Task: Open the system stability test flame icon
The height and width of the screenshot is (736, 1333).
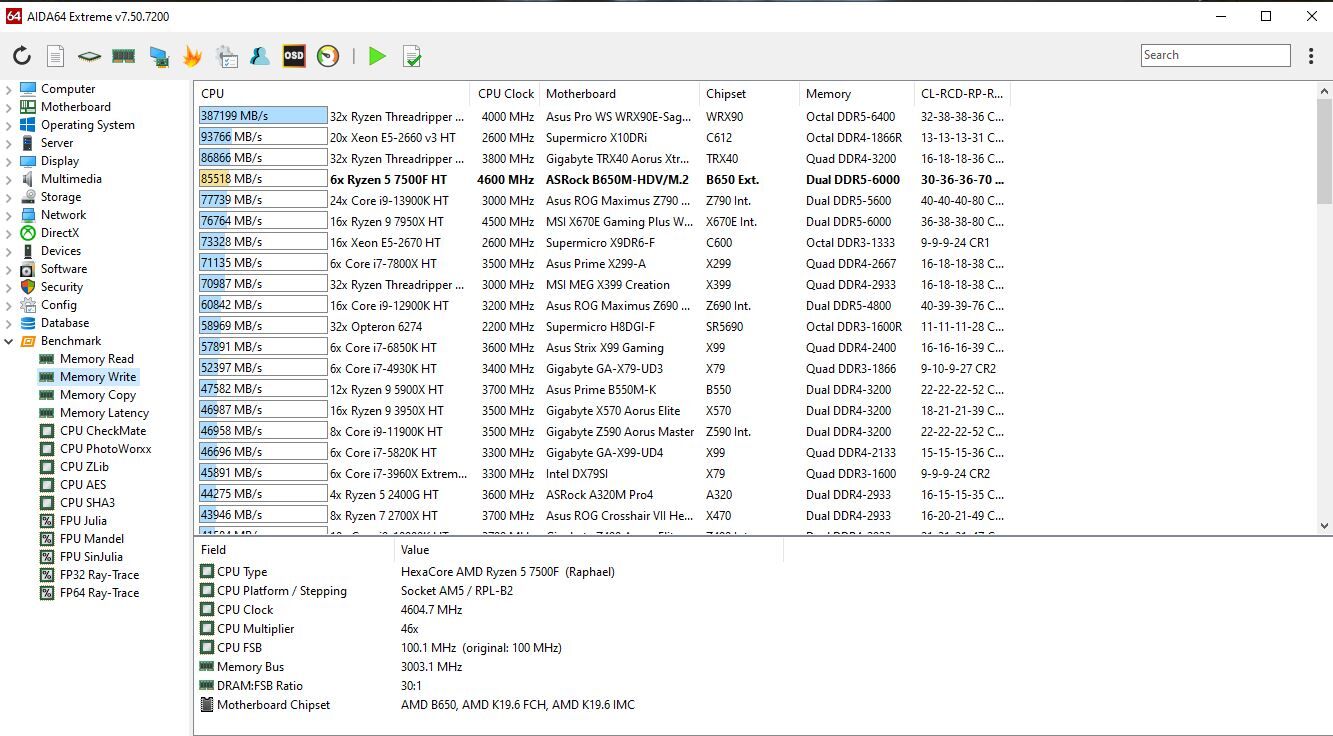Action: [x=192, y=56]
